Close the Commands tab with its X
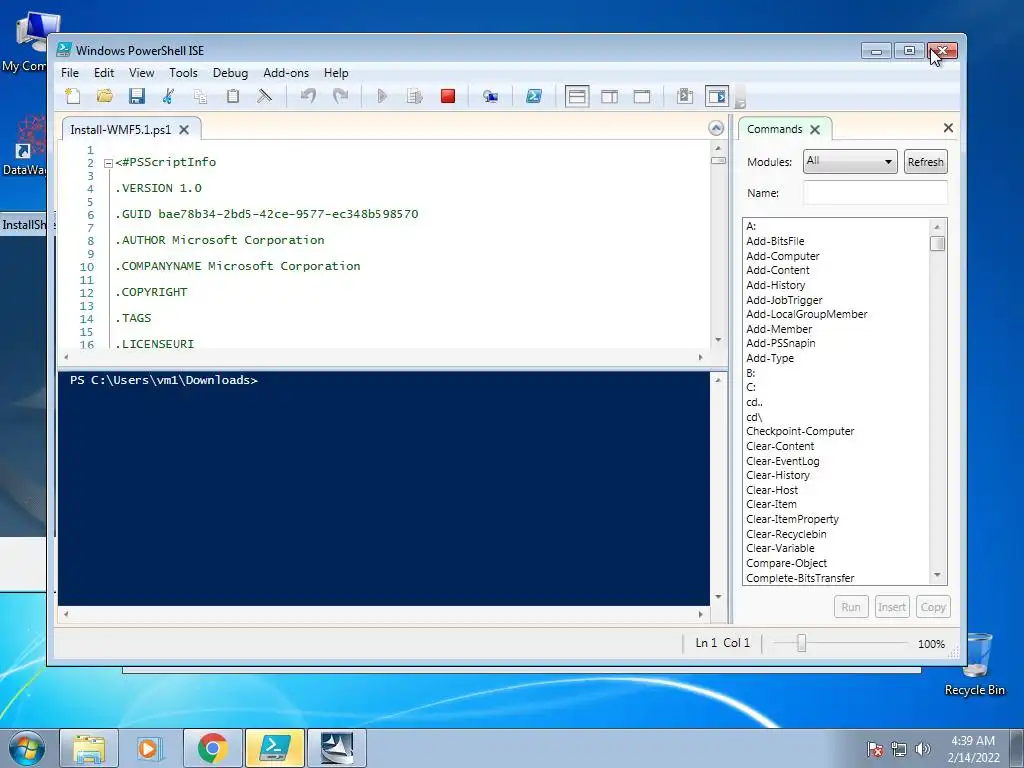 coord(815,129)
